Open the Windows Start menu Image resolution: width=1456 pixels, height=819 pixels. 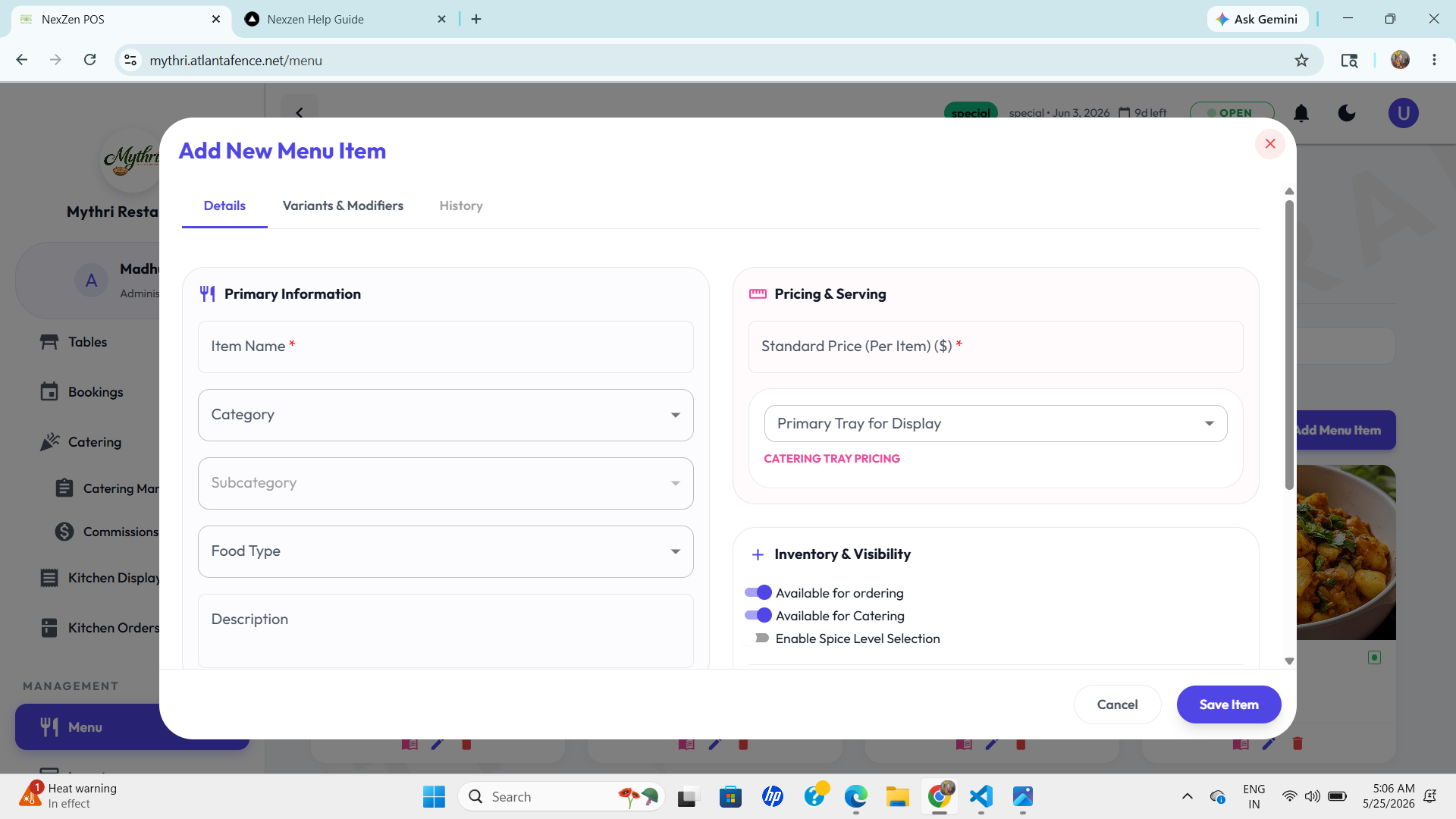[434, 796]
